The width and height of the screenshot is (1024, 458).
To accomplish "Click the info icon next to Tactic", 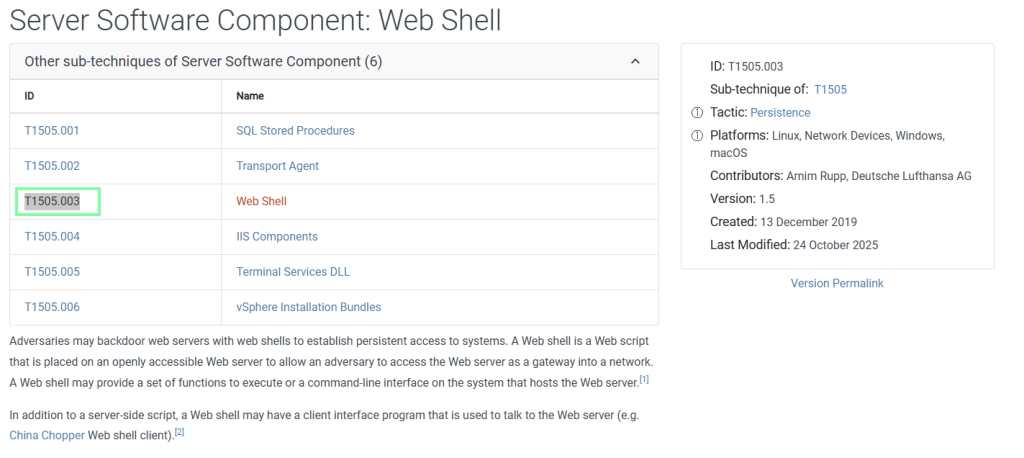I will click(x=697, y=113).
